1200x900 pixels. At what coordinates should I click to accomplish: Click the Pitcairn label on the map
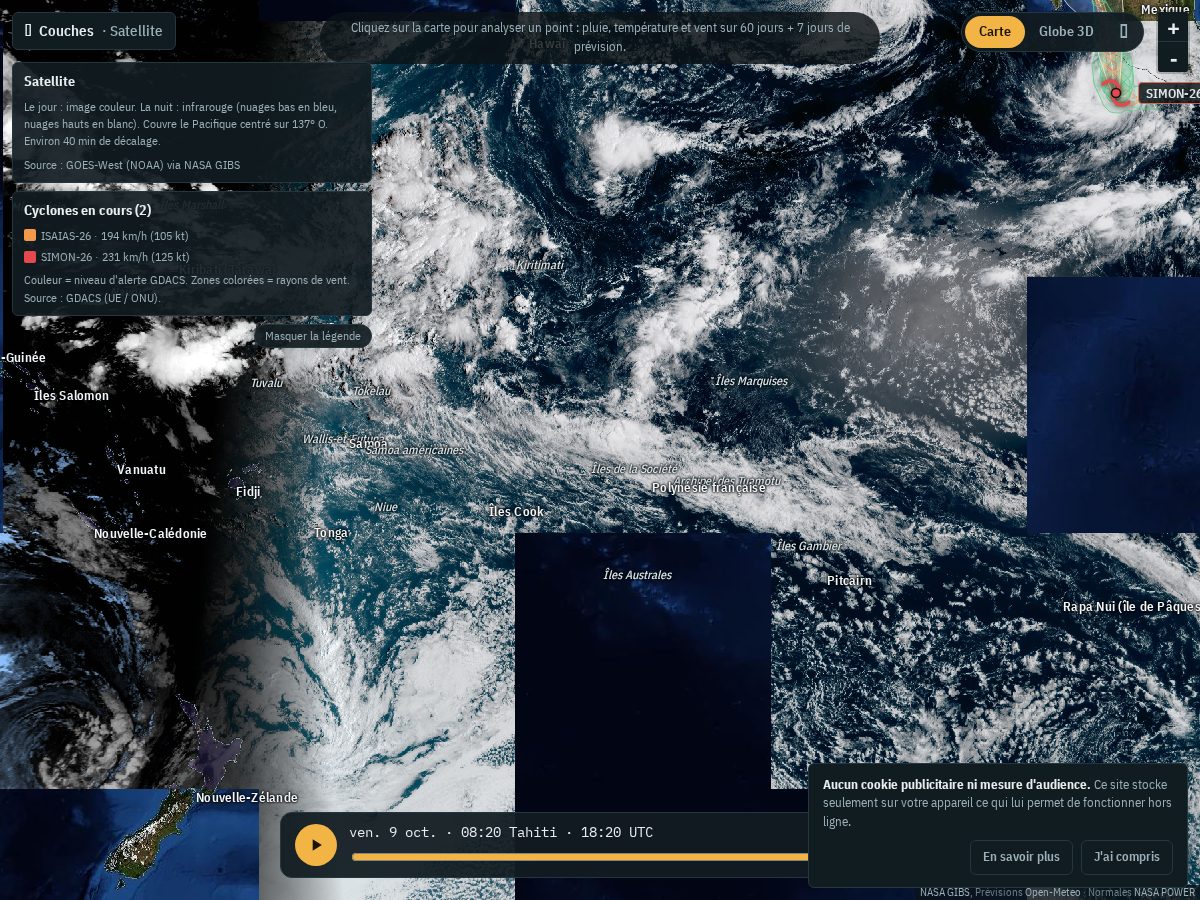[x=849, y=581]
